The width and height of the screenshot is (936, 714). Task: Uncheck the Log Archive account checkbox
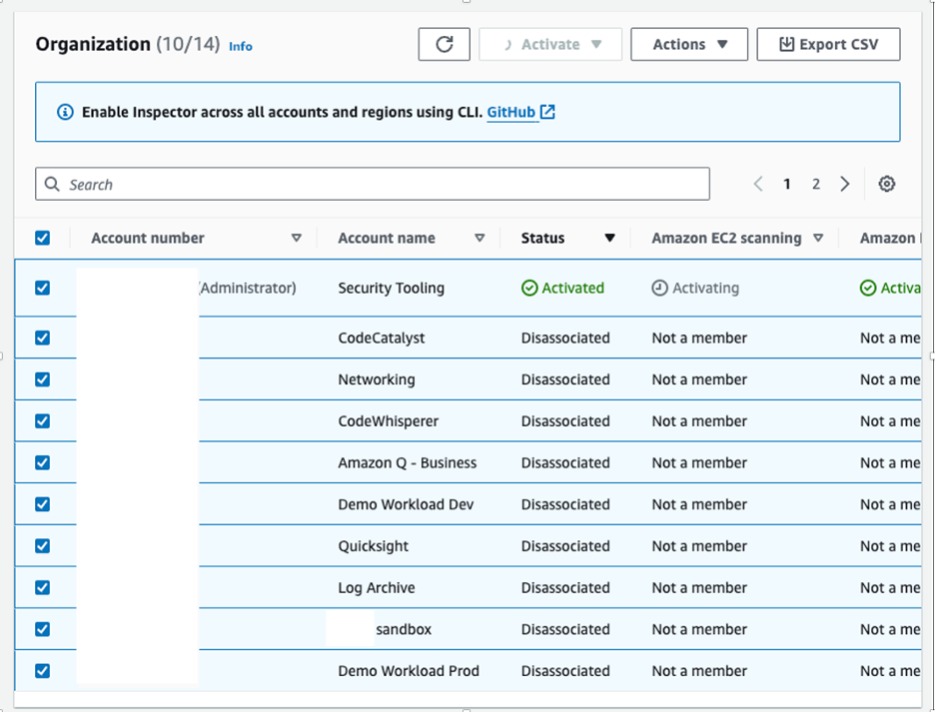(x=41, y=587)
